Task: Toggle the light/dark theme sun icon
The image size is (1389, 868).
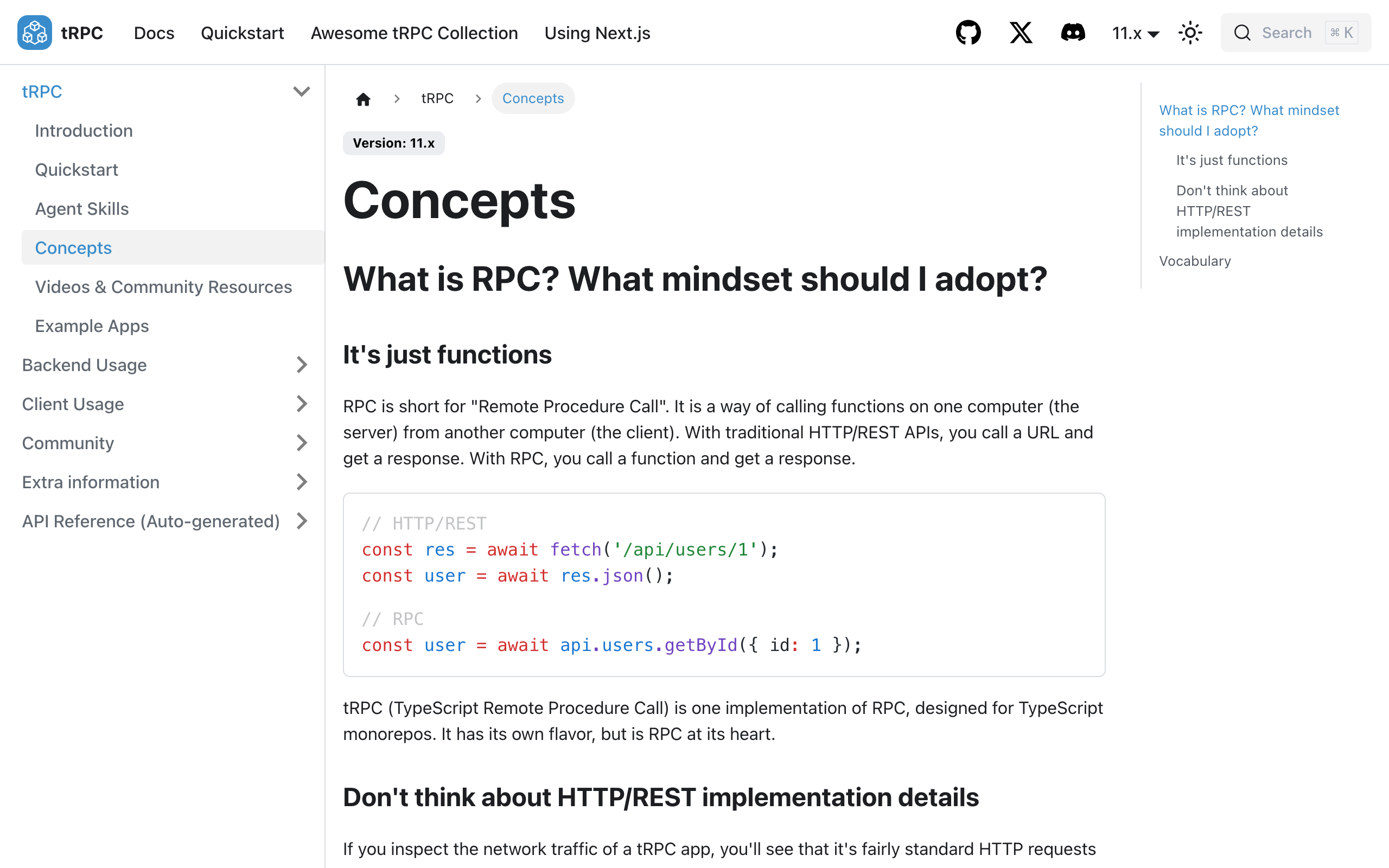Action: [1190, 33]
